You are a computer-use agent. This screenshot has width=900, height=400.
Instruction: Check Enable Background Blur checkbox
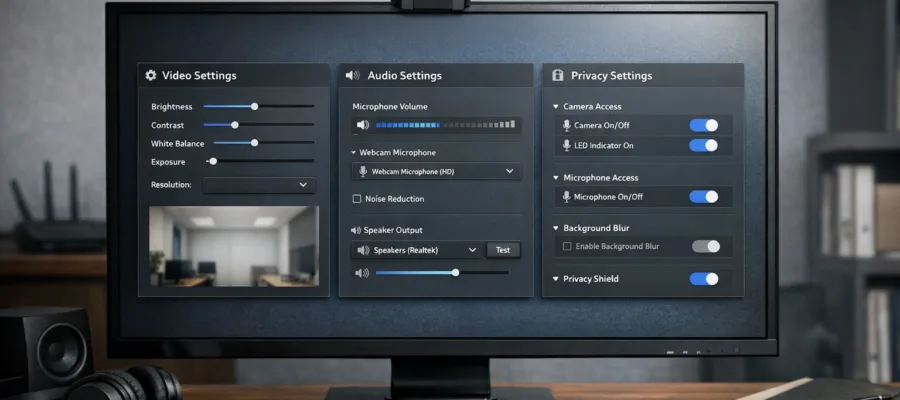click(567, 246)
